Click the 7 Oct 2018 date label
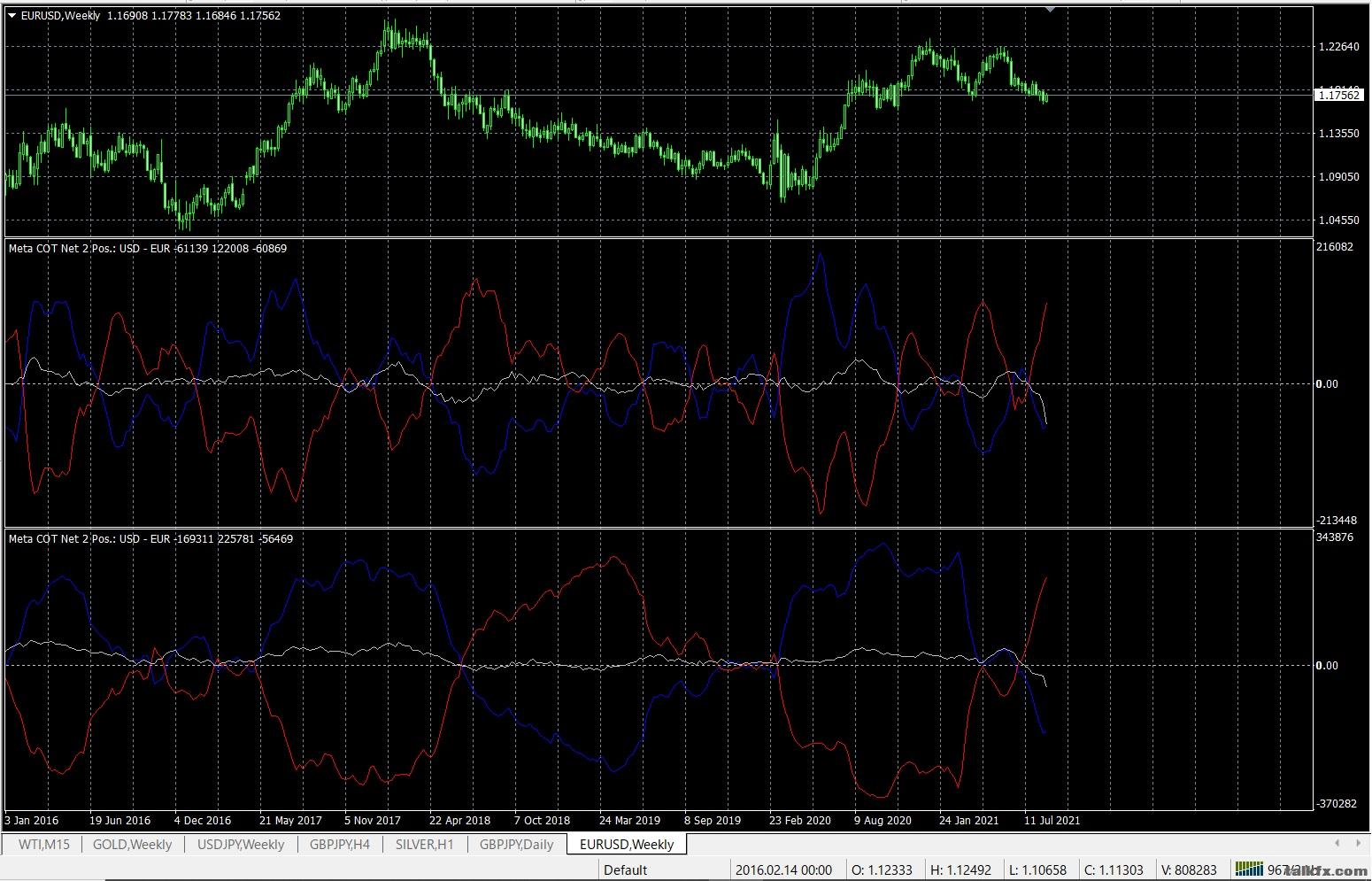1372x881 pixels. [542, 821]
